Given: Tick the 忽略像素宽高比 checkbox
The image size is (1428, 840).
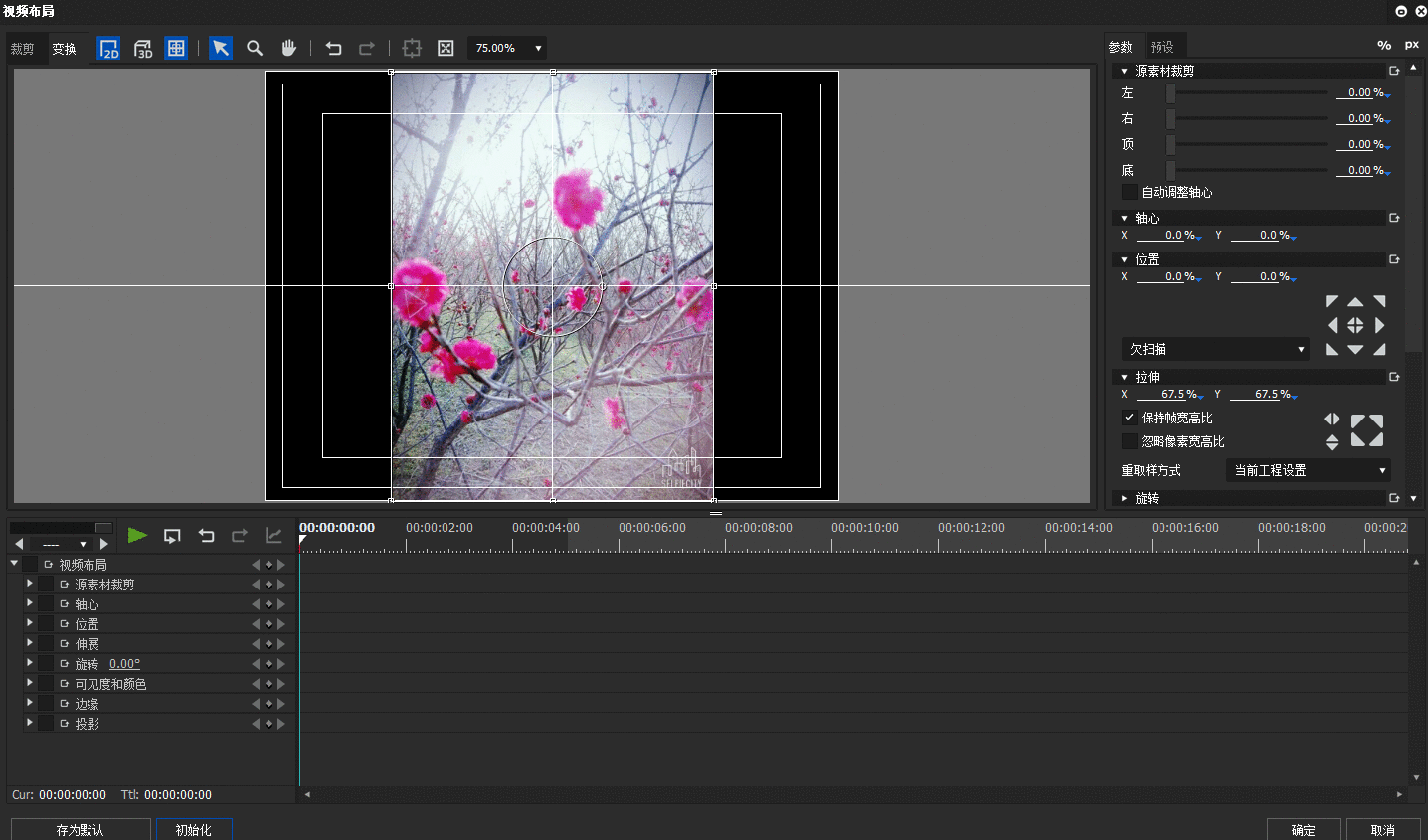Looking at the screenshot, I should (1130, 441).
